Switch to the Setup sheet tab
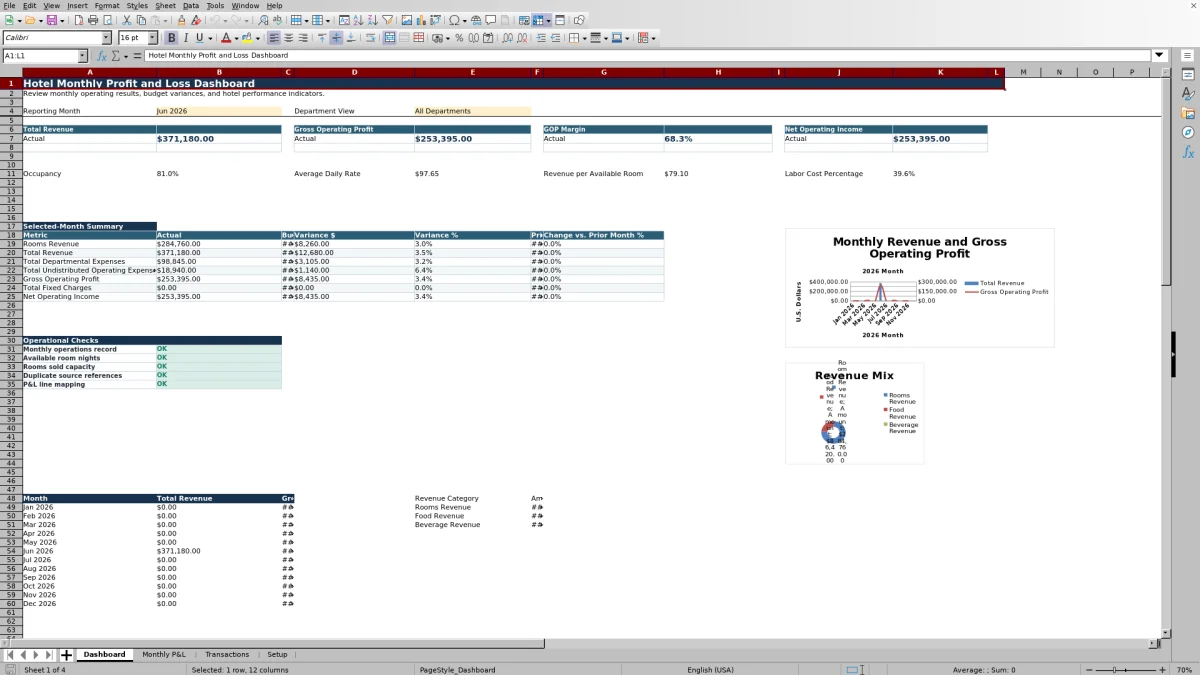Viewport: 1200px width, 675px height. [277, 655]
